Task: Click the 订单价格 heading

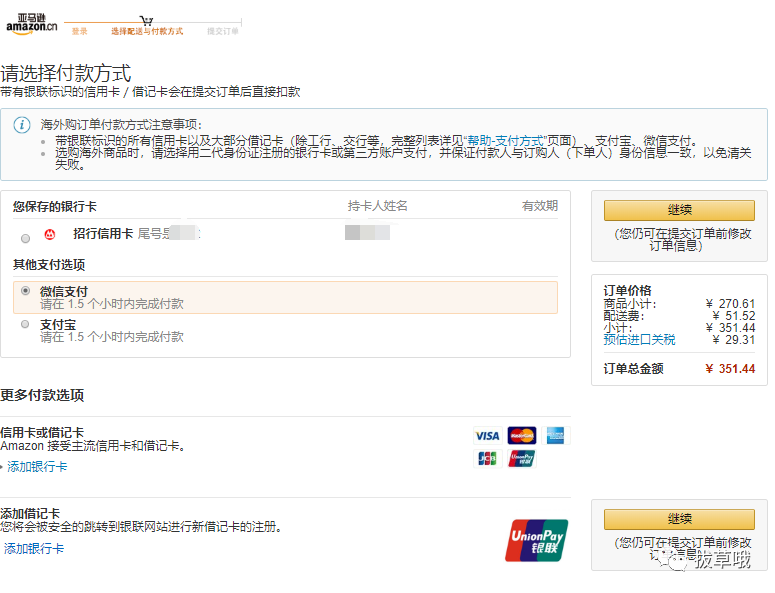Action: click(x=627, y=291)
